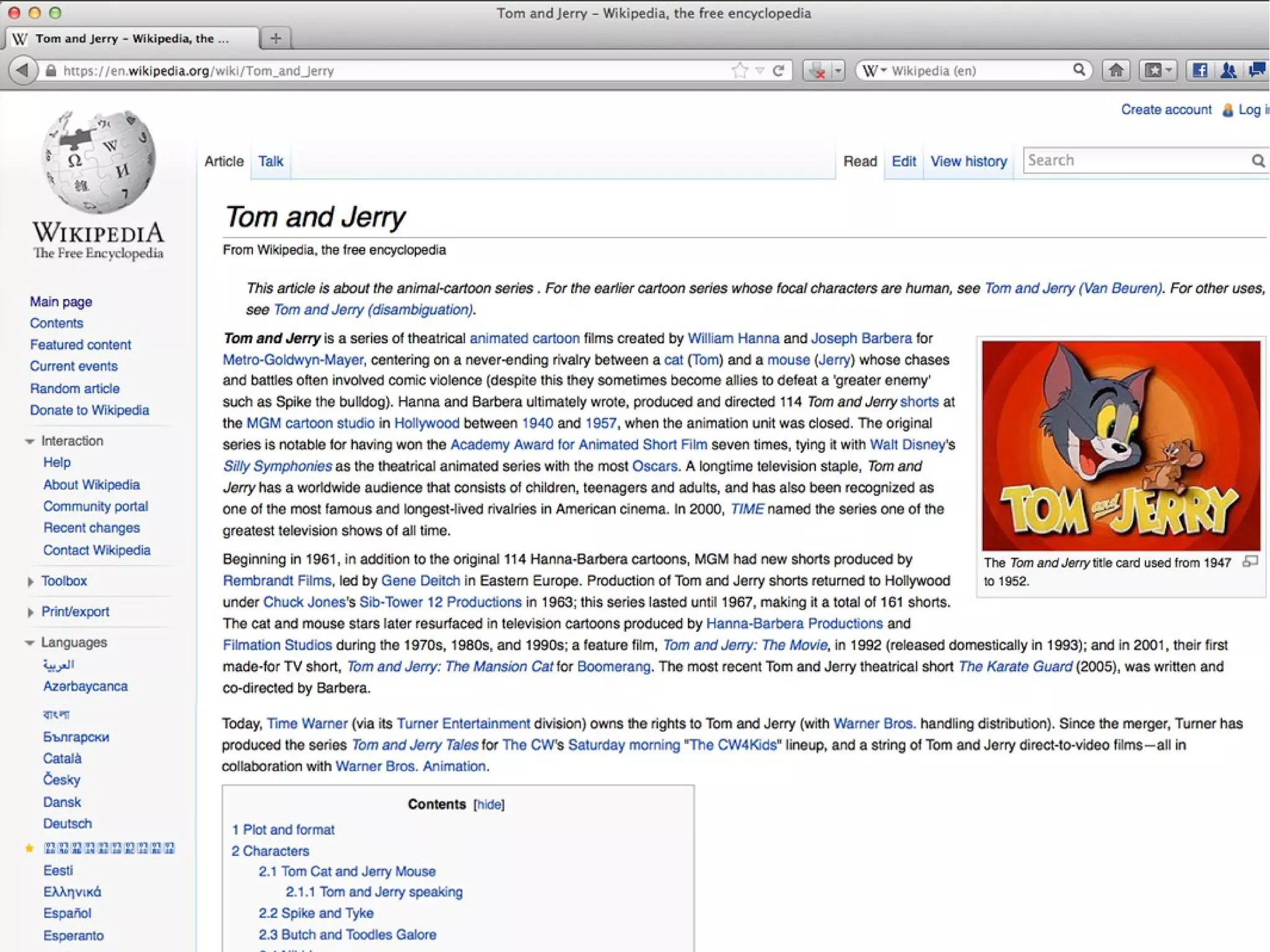Viewport: 1270px width, 952px height.
Task: Open dropdown next to downloads icon
Action: (838, 71)
